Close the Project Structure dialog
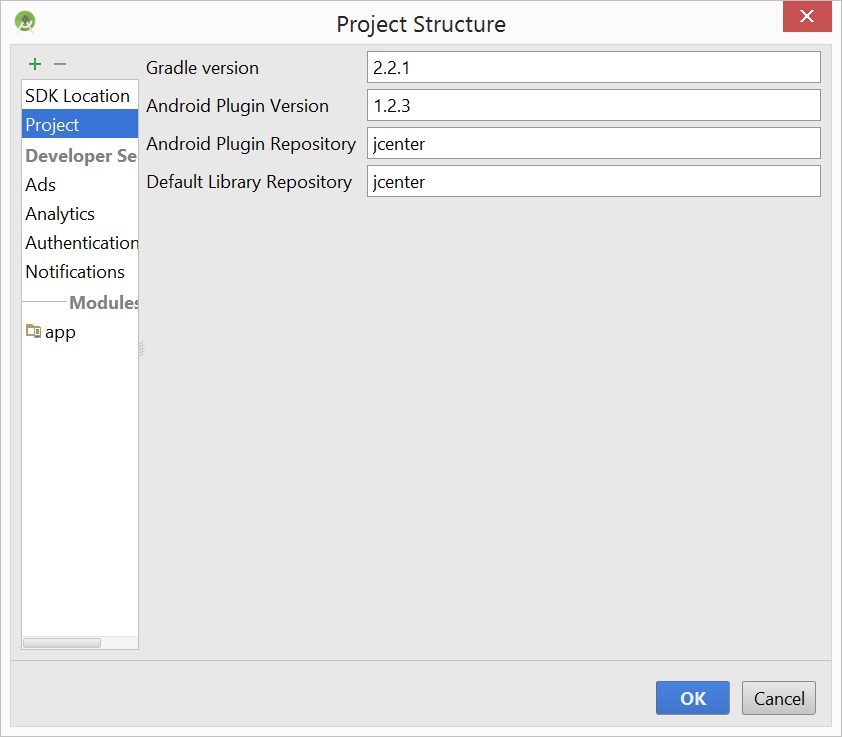 tap(807, 17)
